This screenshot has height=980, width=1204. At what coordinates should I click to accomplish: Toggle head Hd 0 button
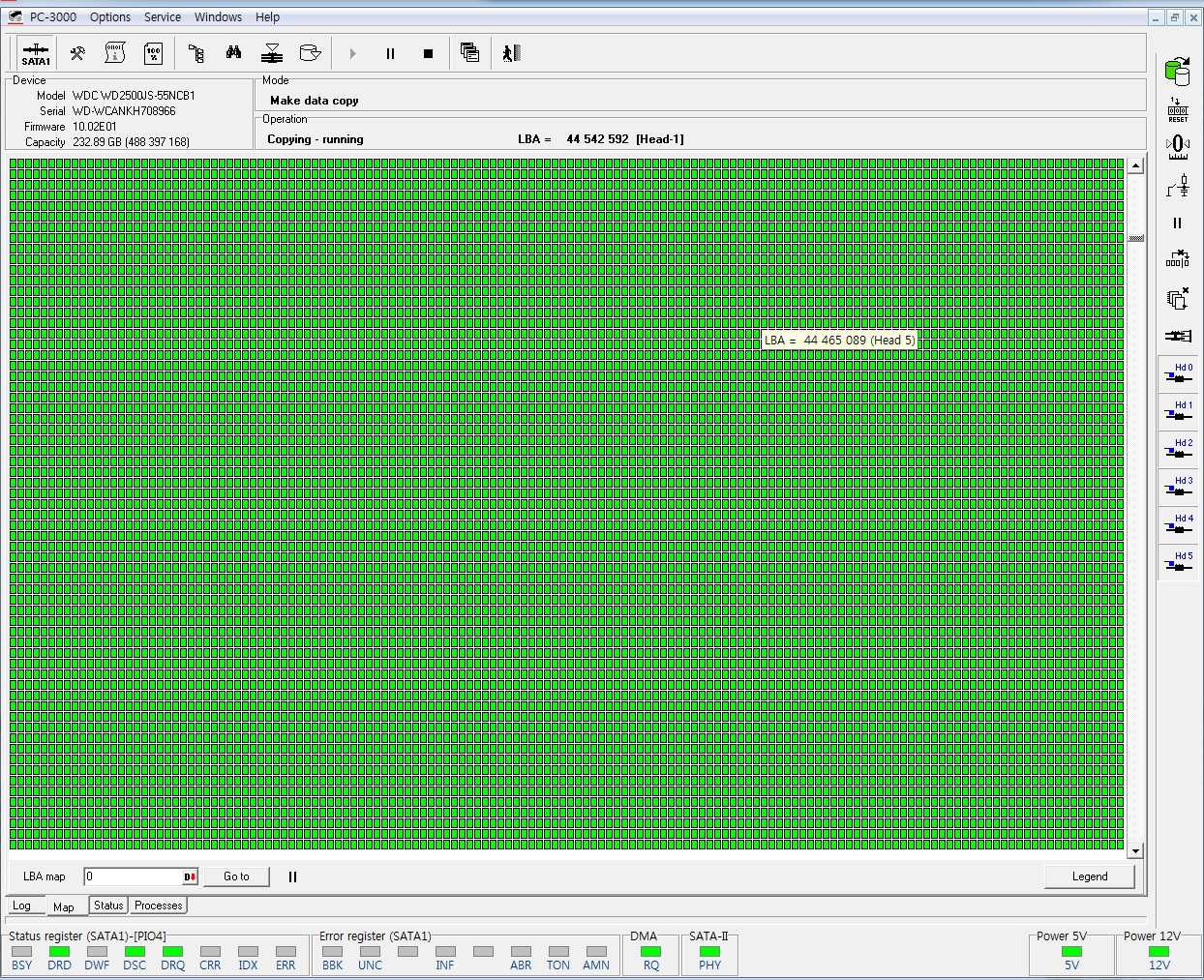1178,373
